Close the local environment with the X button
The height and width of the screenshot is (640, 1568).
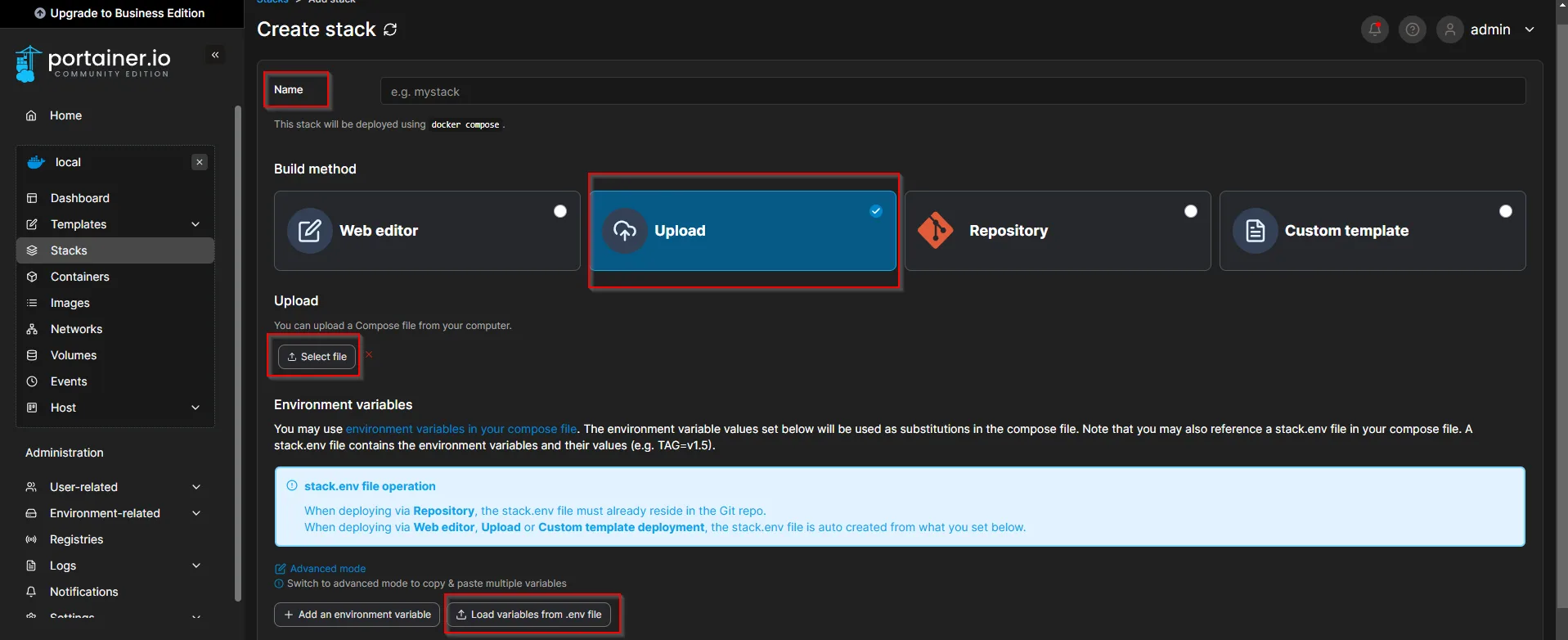click(200, 162)
